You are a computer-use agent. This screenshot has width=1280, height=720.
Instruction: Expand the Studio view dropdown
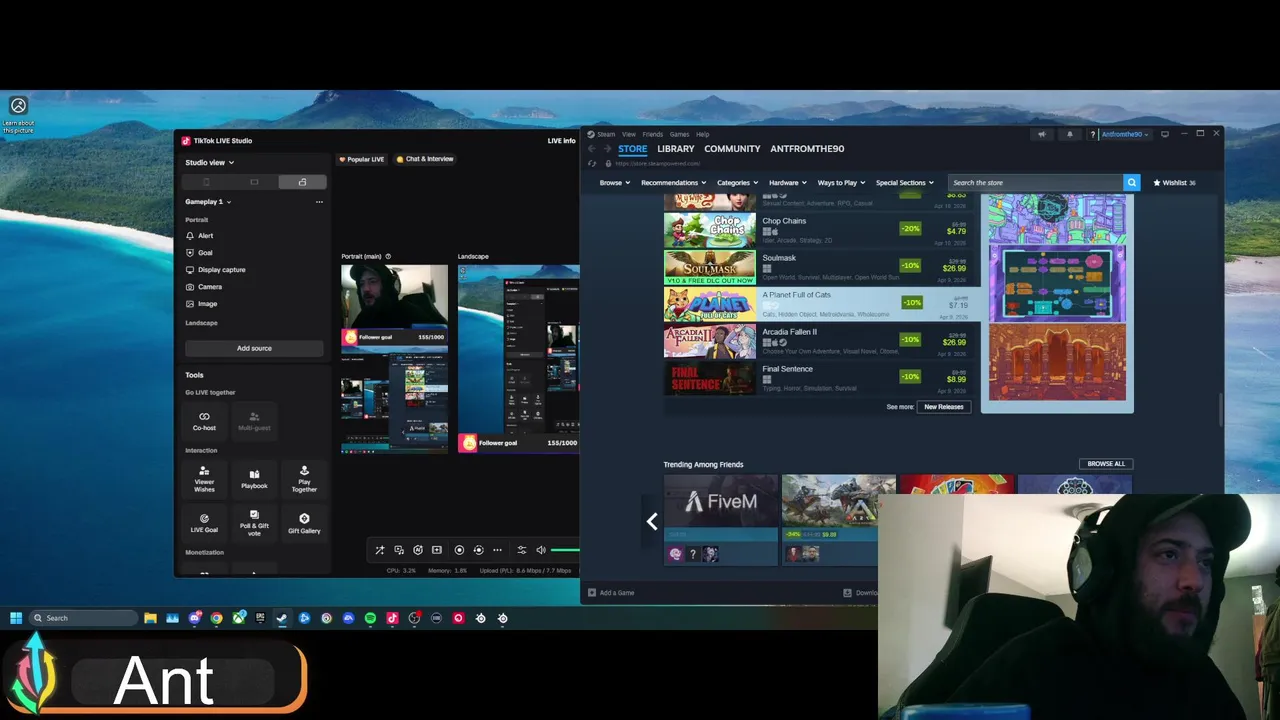point(209,163)
